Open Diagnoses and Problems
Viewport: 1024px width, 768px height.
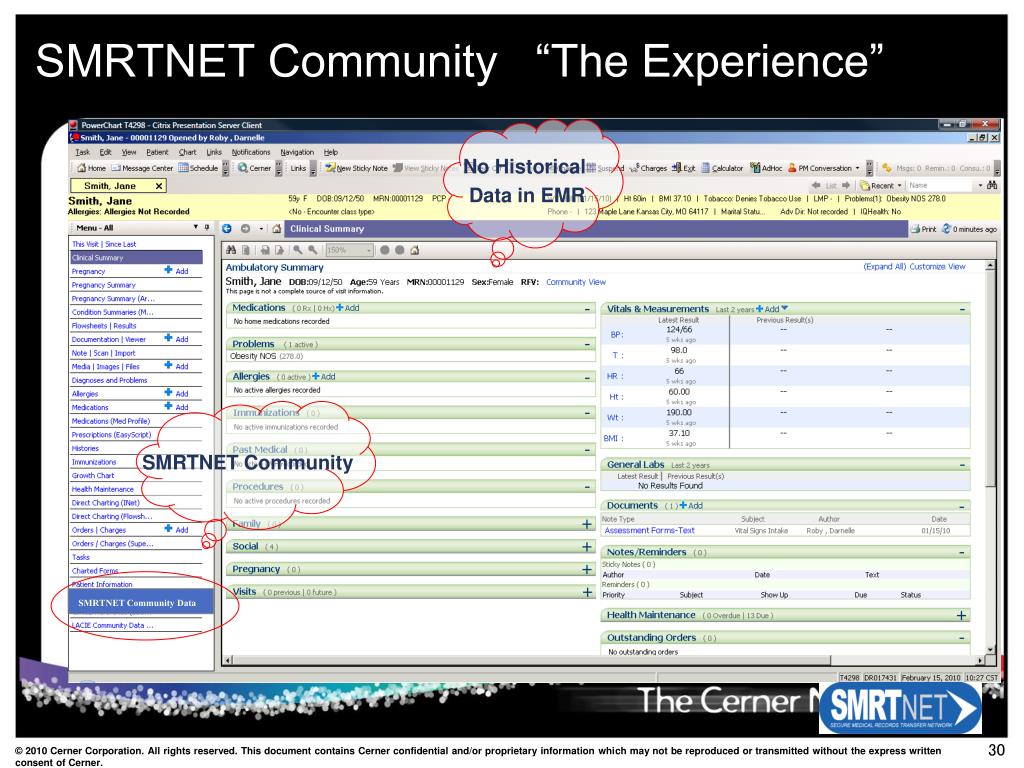(x=109, y=380)
